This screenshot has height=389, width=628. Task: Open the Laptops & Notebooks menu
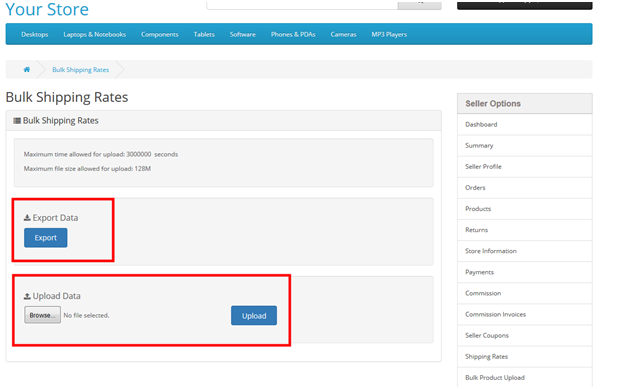[x=95, y=34]
